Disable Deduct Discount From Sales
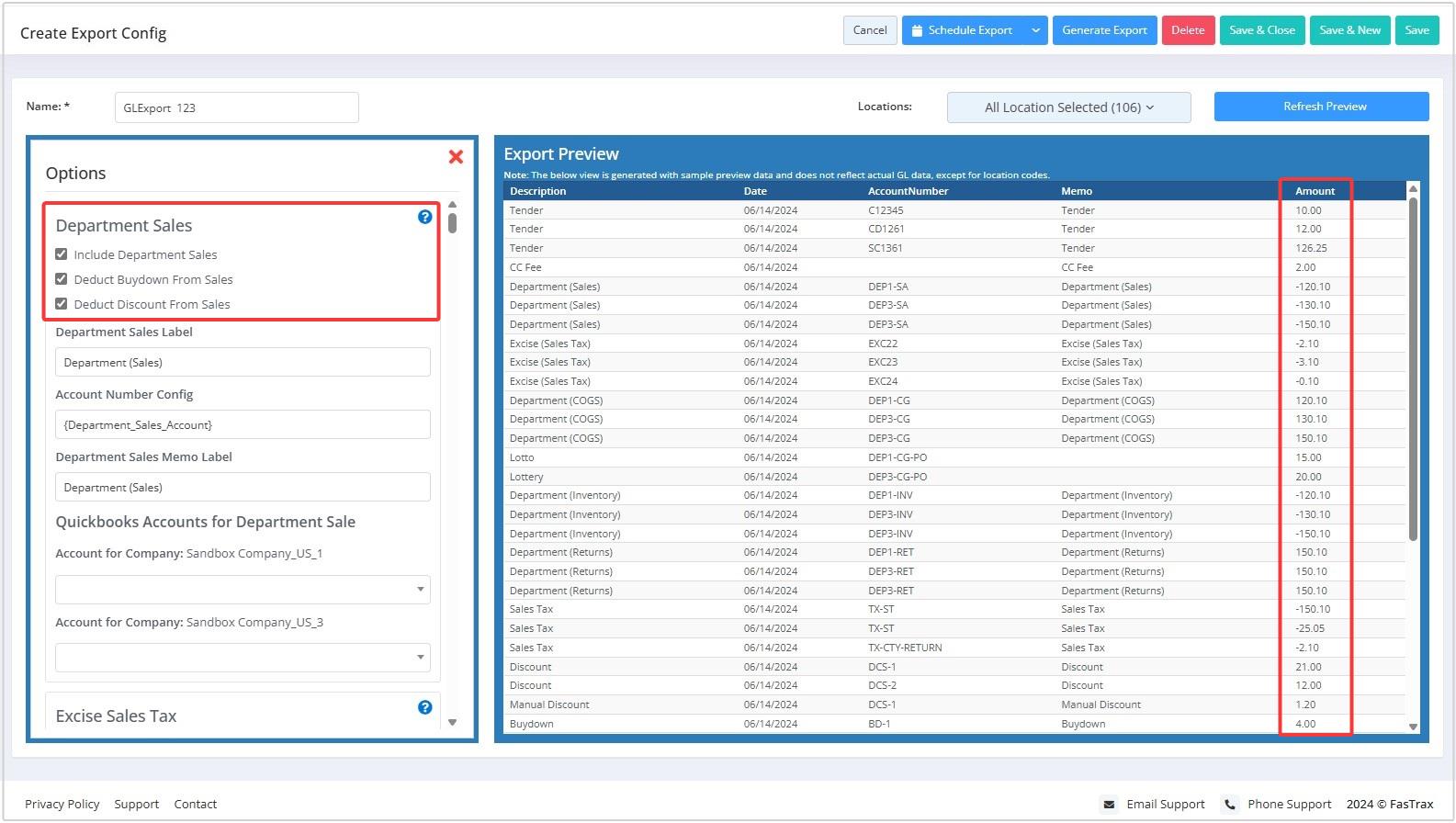 62,304
